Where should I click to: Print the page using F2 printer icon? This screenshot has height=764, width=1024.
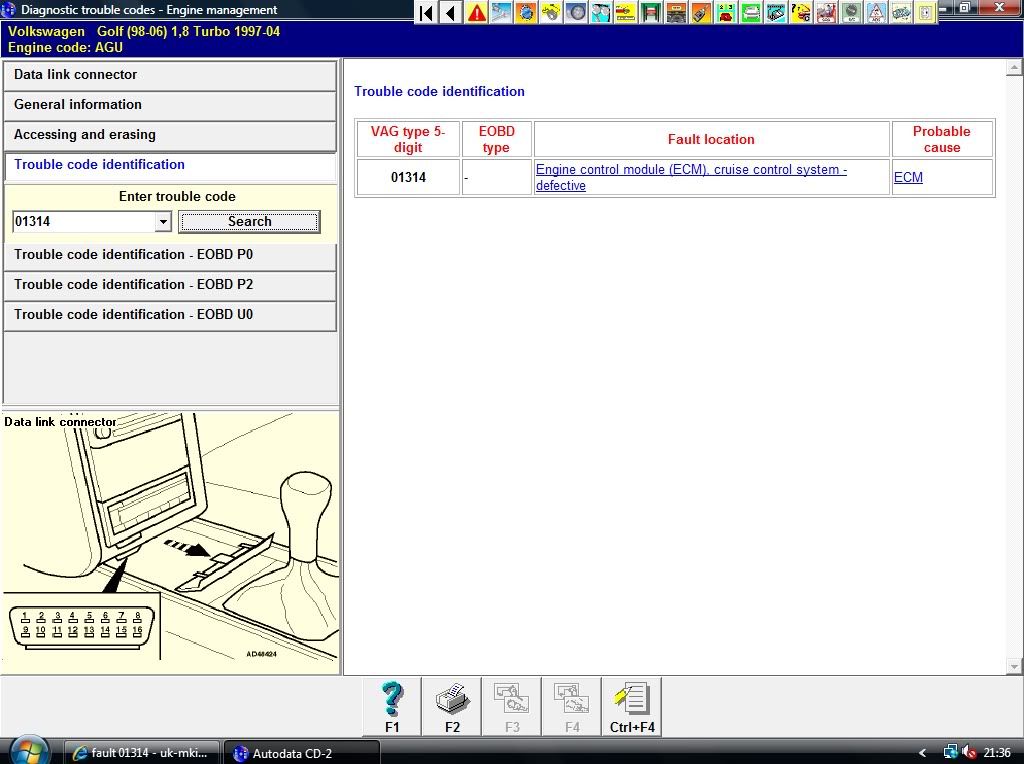[452, 707]
